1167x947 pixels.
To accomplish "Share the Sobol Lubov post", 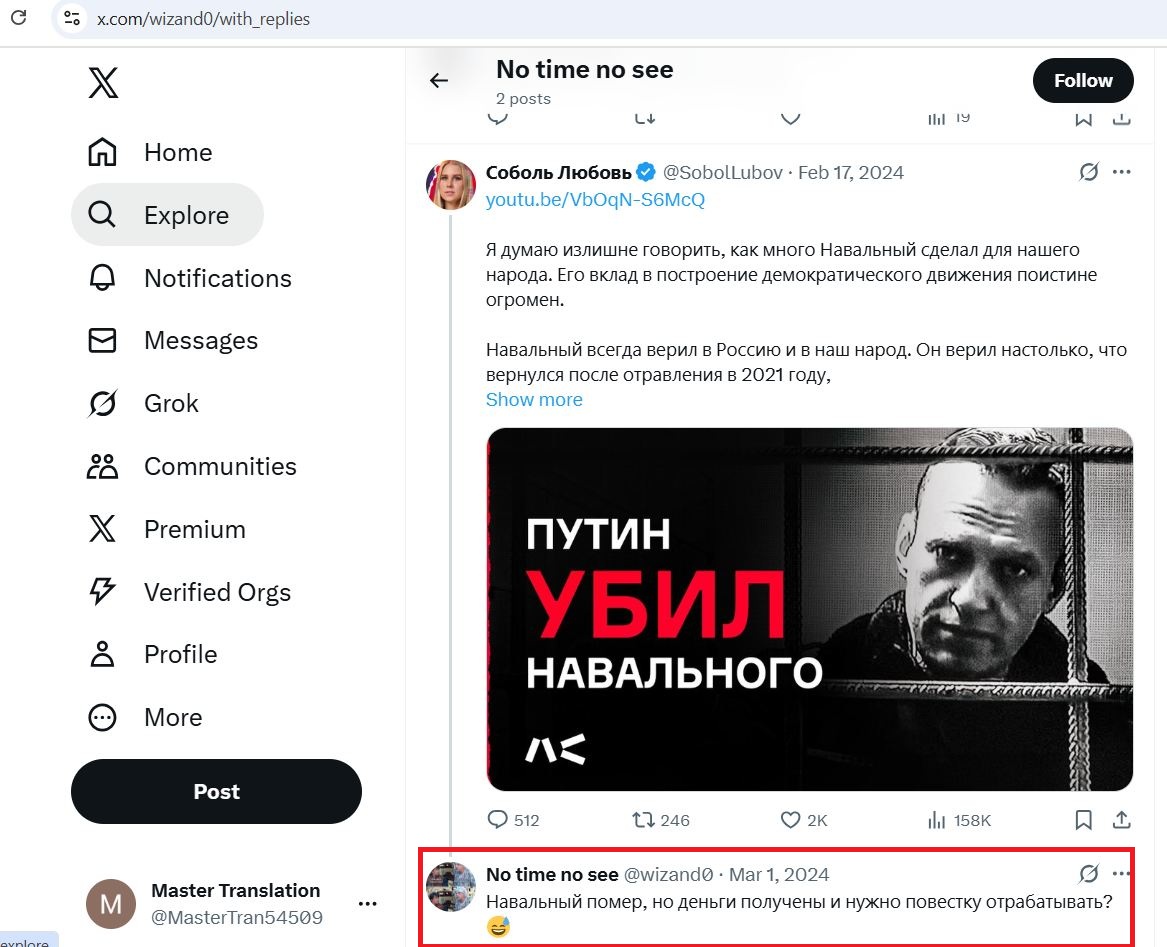I will [x=1122, y=820].
